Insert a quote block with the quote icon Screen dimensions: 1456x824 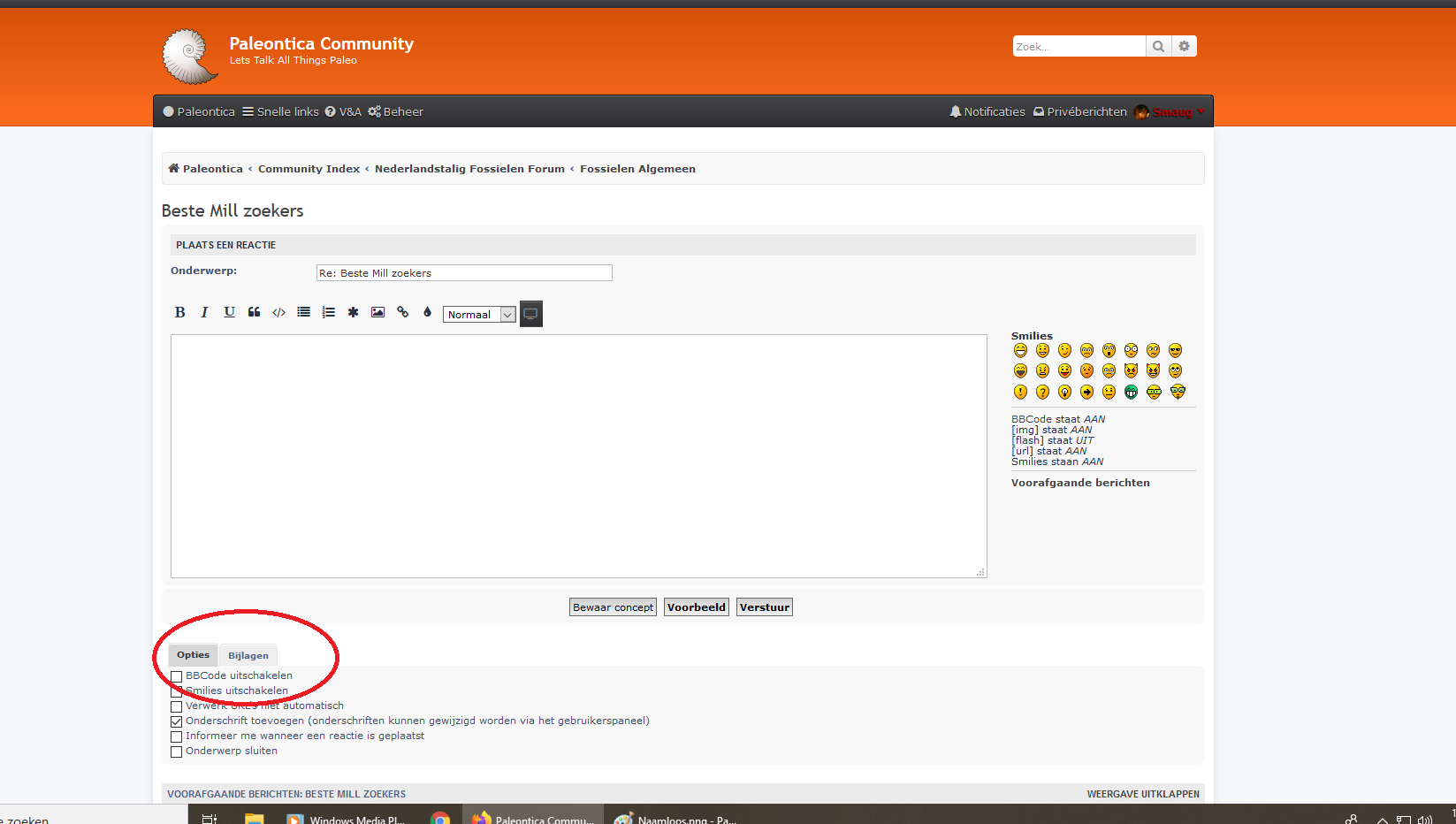254,312
